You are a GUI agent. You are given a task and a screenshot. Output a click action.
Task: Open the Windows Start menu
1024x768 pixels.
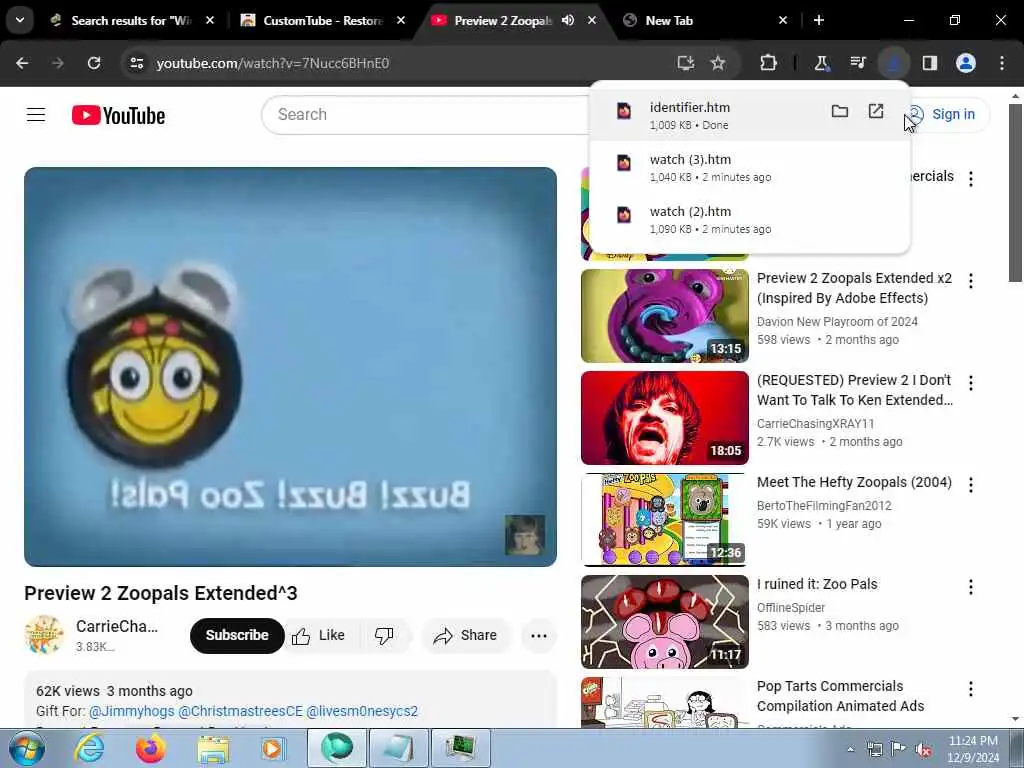coord(27,748)
